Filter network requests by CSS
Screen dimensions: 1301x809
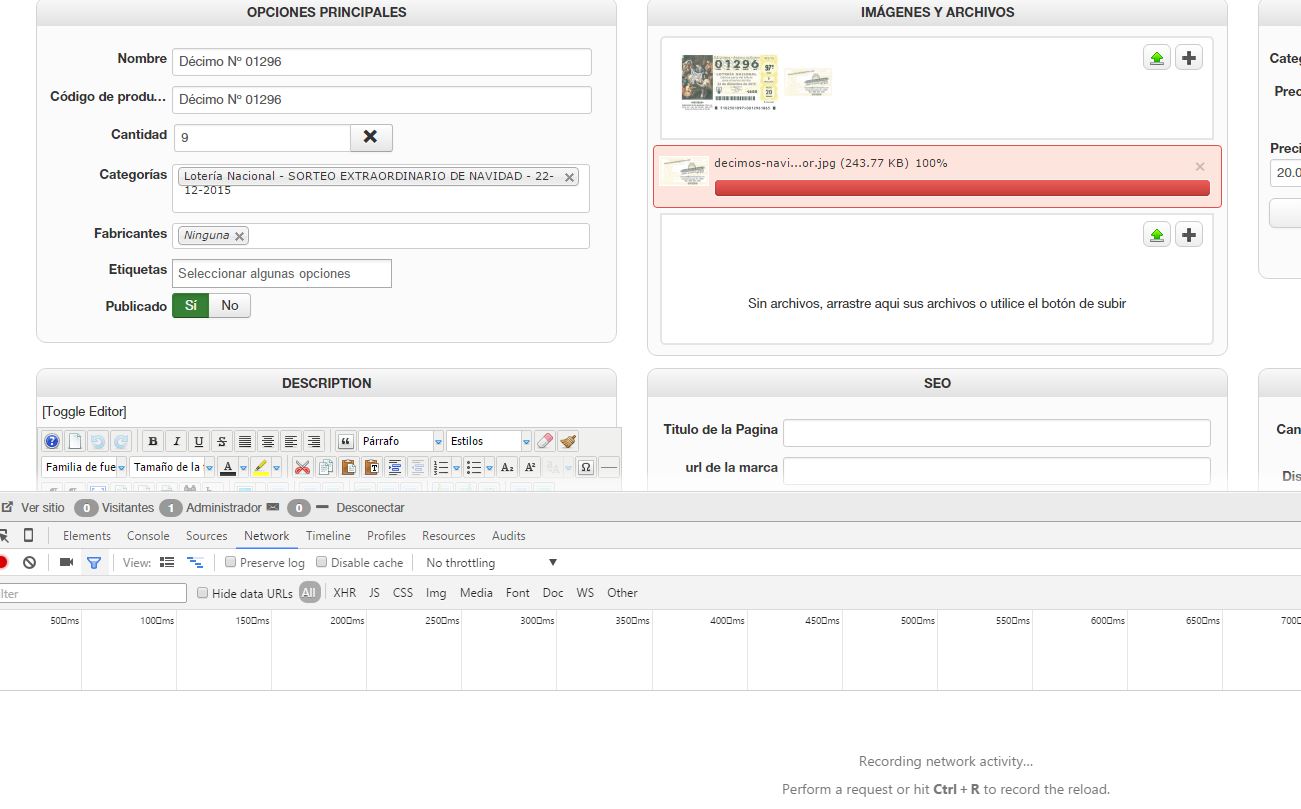click(403, 593)
